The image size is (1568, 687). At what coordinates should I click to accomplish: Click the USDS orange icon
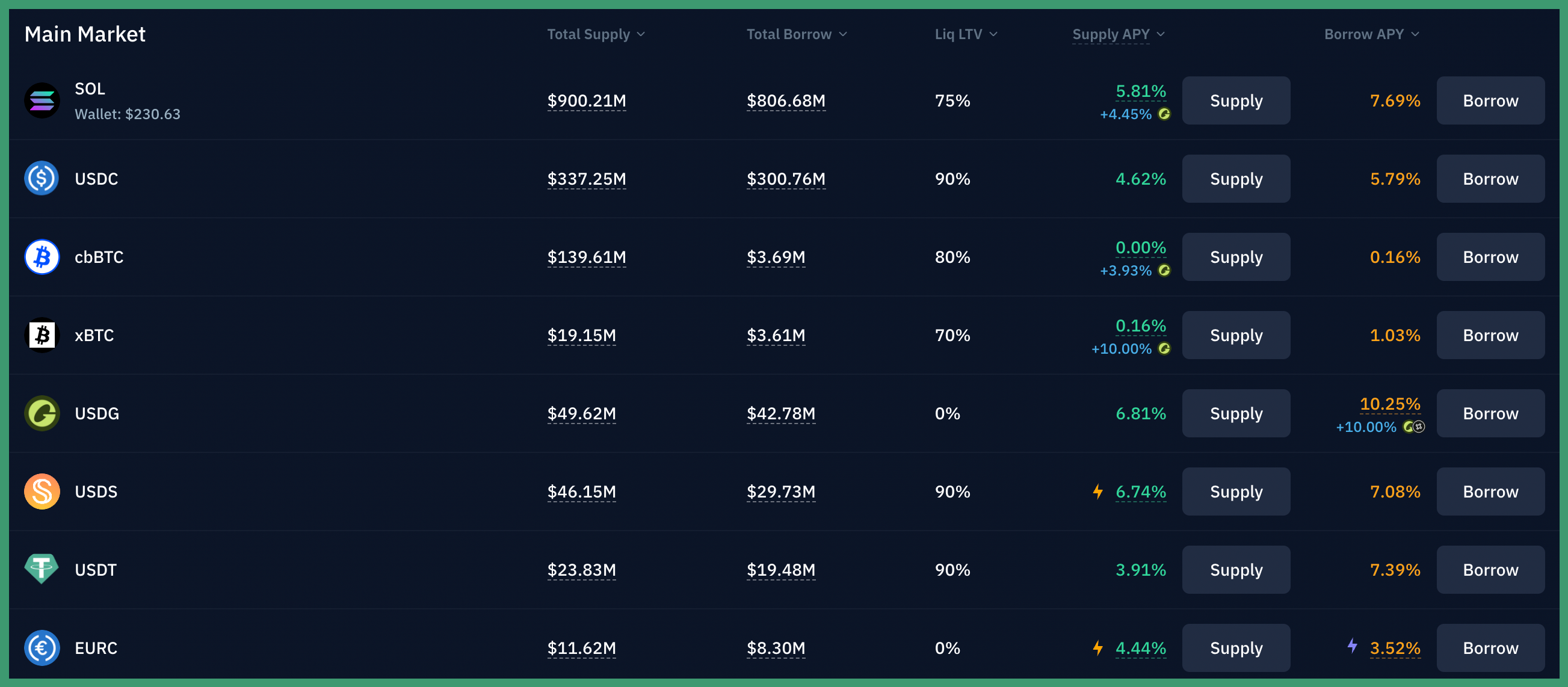coord(42,491)
